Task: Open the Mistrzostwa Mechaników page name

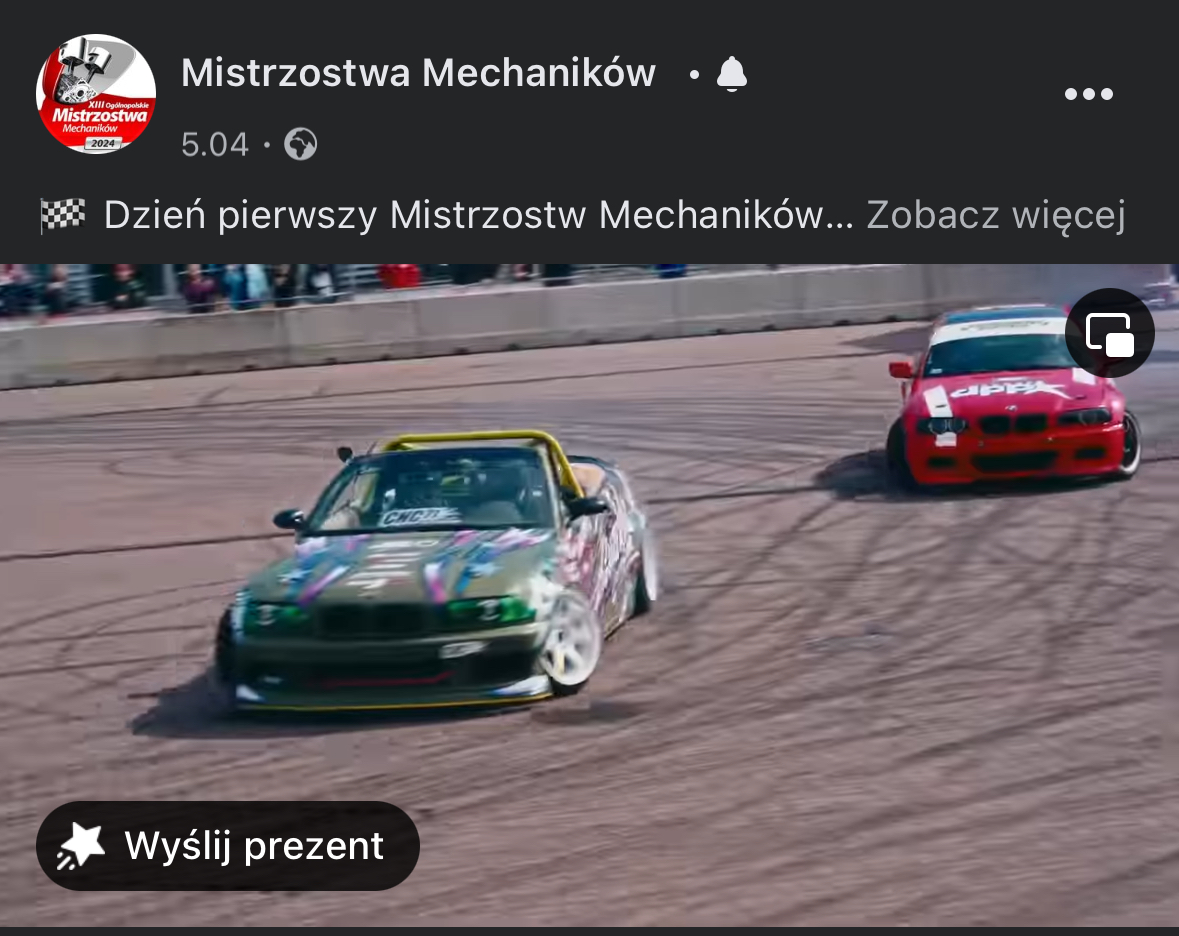Action: tap(419, 73)
